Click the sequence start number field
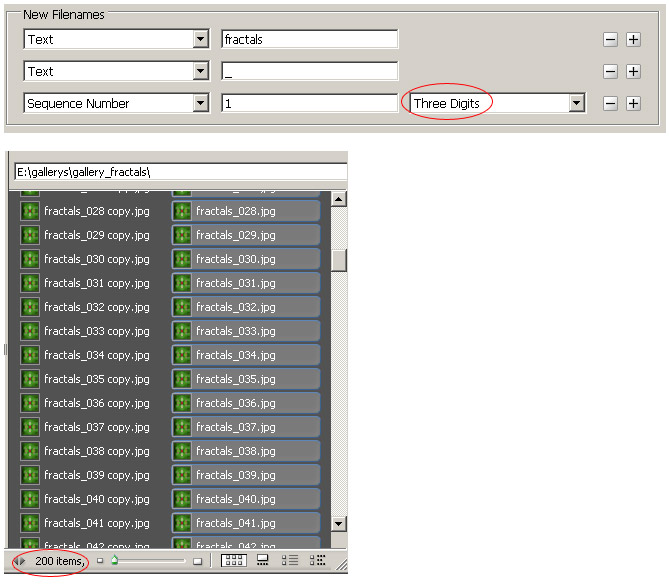669x585 pixels. tap(310, 103)
